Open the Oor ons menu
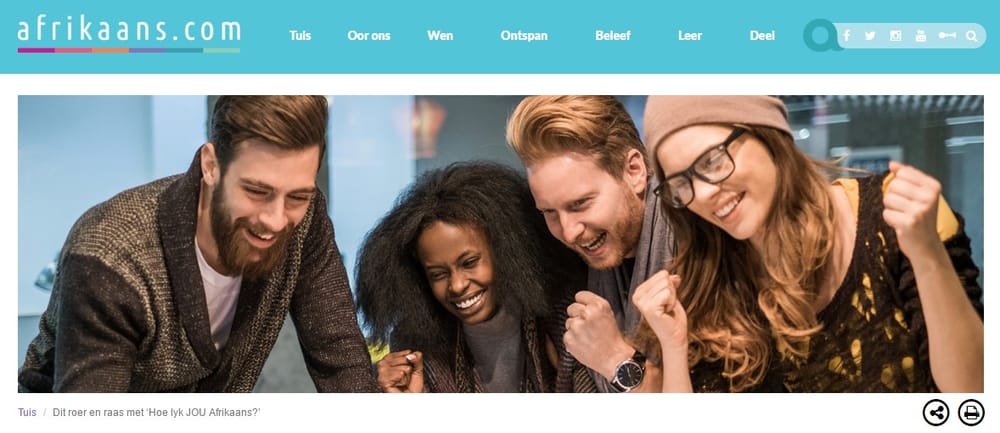Viewport: 1000px width, 433px height. coord(369,36)
